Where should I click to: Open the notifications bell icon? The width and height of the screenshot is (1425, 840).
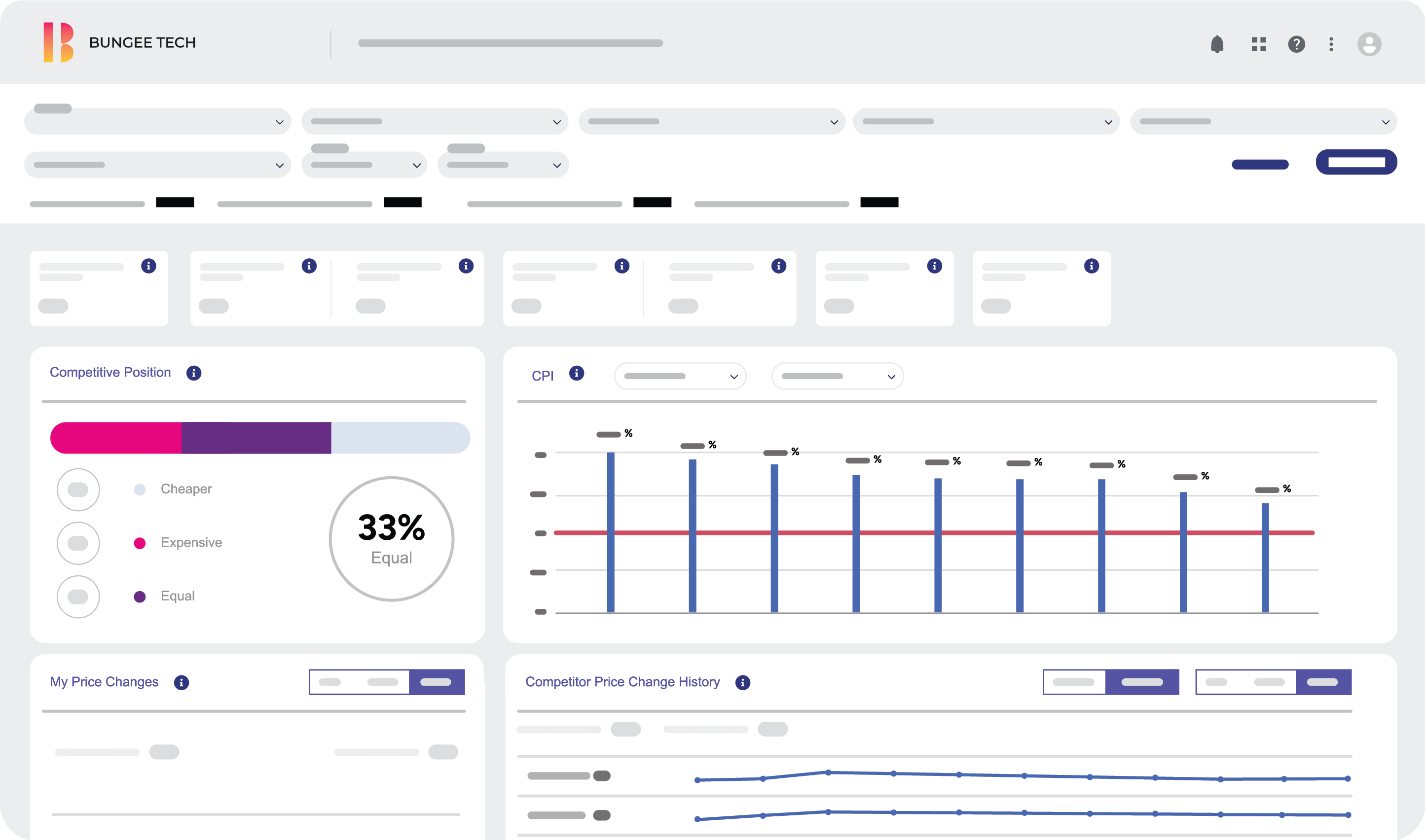pyautogui.click(x=1216, y=43)
